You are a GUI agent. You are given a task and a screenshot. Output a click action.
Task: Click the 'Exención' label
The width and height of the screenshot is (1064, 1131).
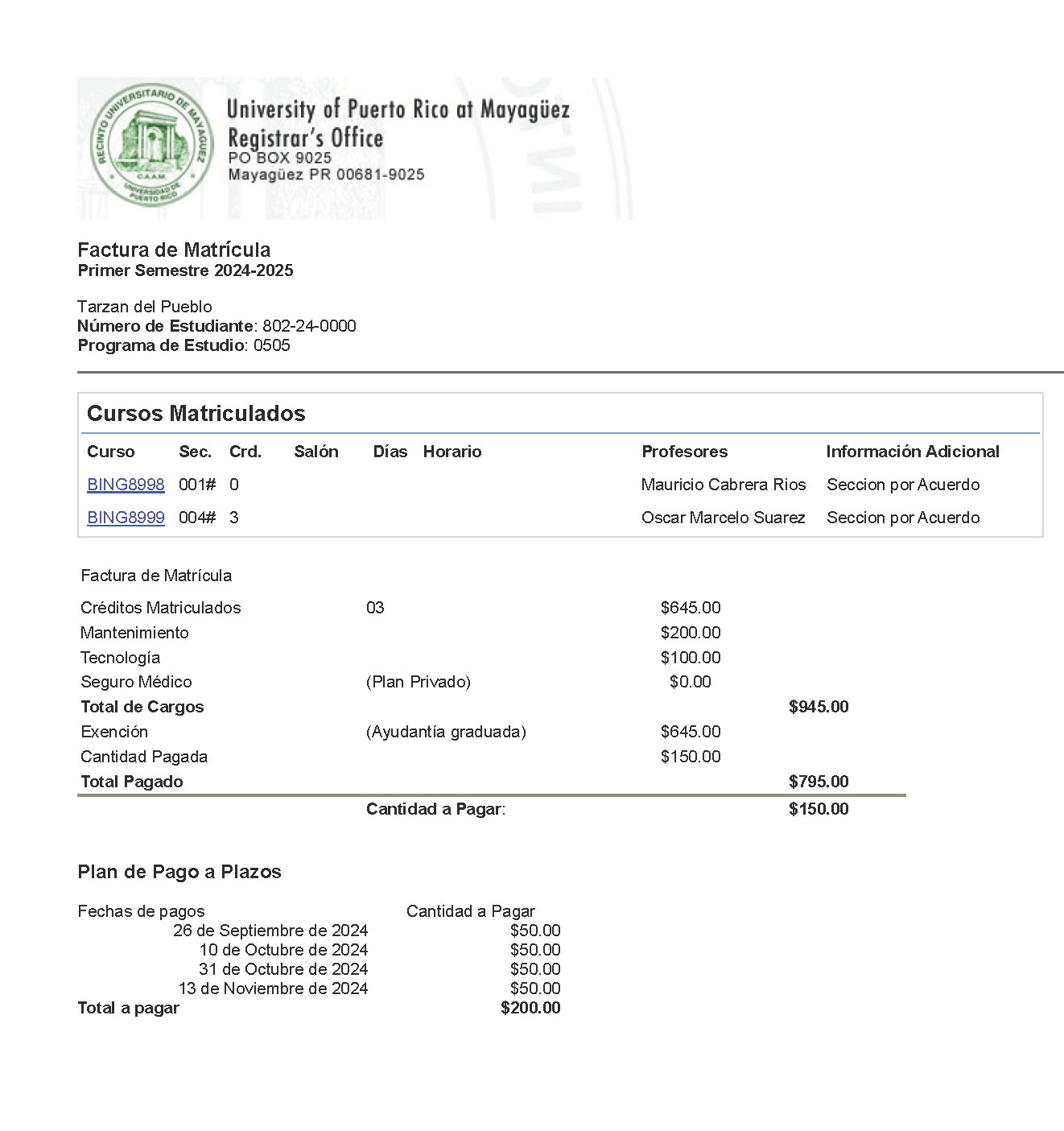tap(114, 732)
